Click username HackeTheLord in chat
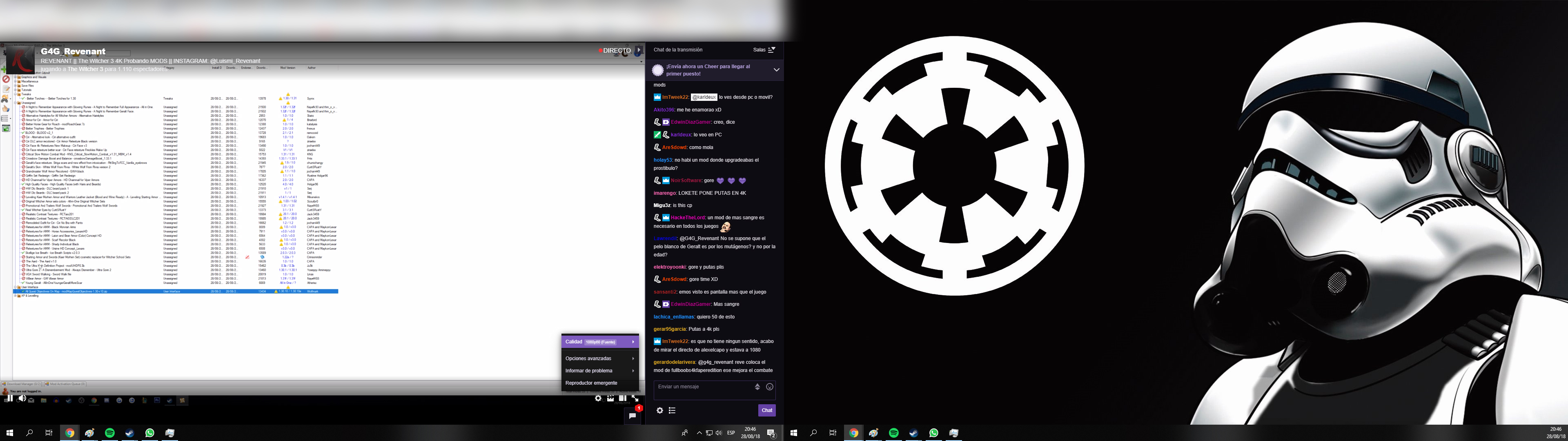 pos(688,218)
